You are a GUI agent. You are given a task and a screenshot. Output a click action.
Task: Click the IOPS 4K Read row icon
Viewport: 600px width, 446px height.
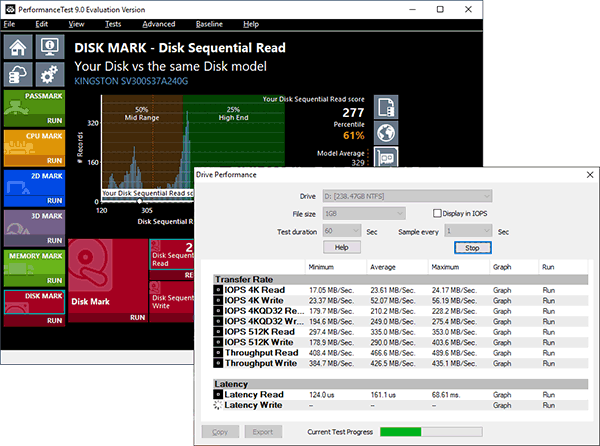click(218, 290)
